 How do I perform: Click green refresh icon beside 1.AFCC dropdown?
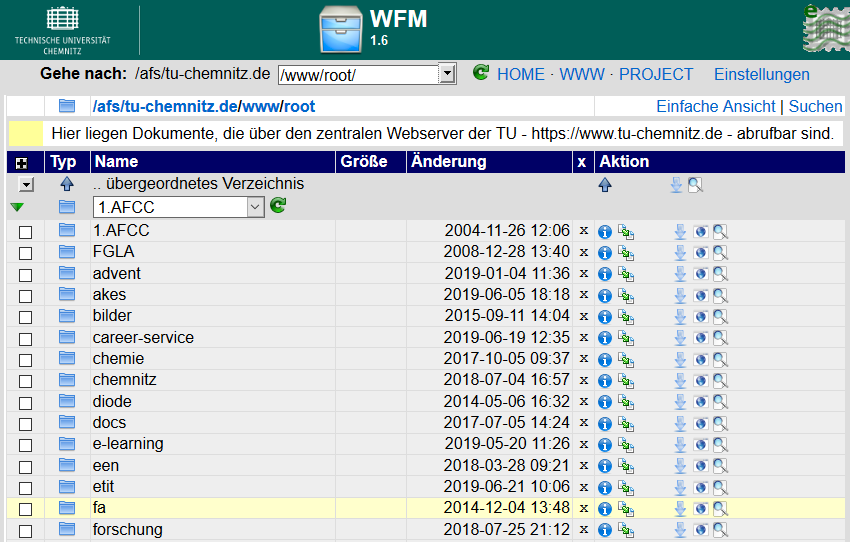[278, 206]
